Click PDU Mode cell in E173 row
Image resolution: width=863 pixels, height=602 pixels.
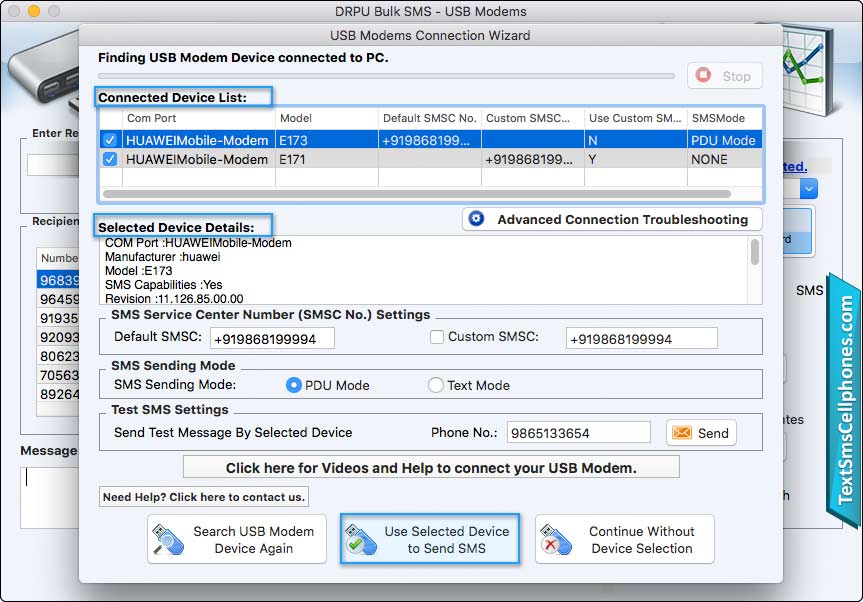723,140
